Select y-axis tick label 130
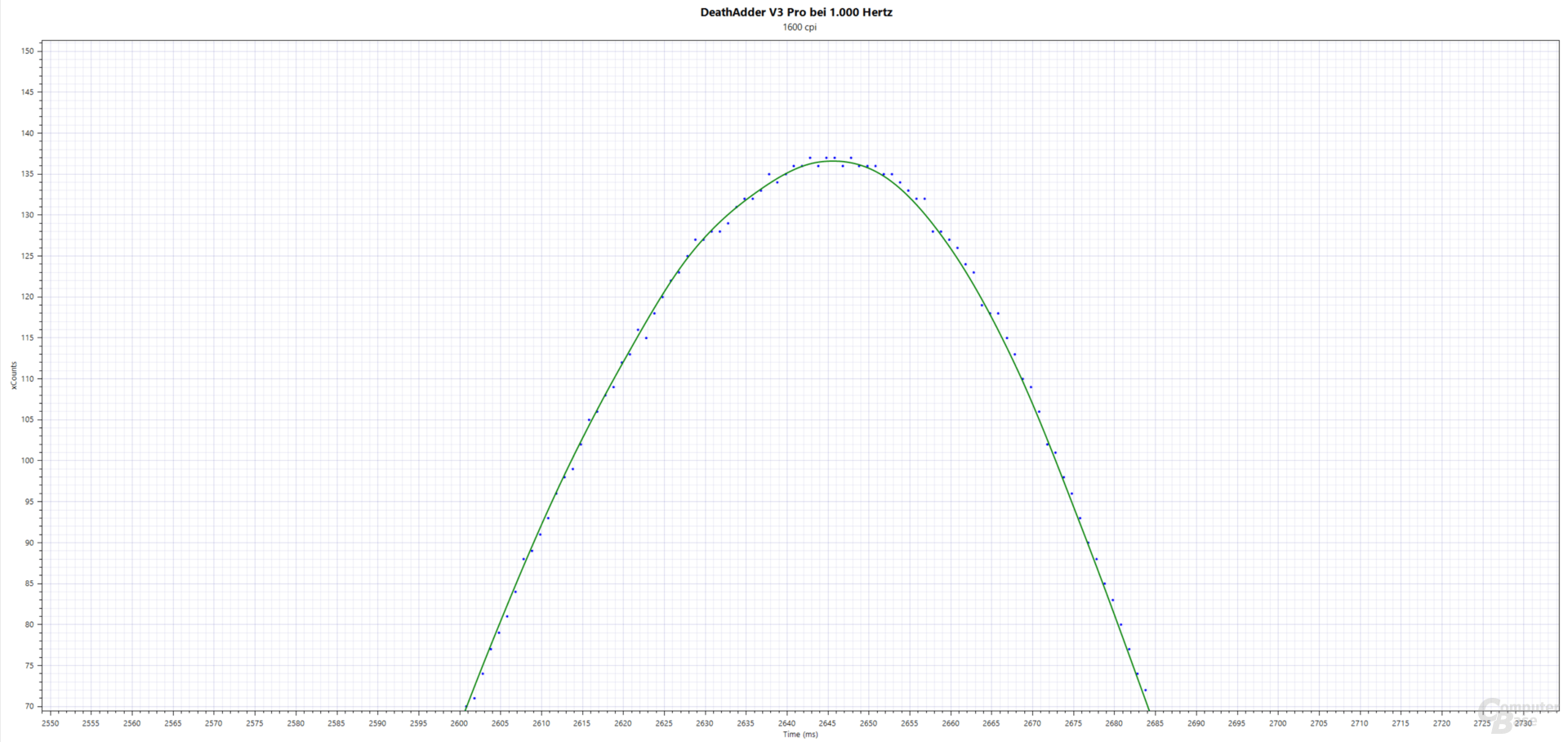Viewport: 1568px width, 742px height. pyautogui.click(x=28, y=215)
